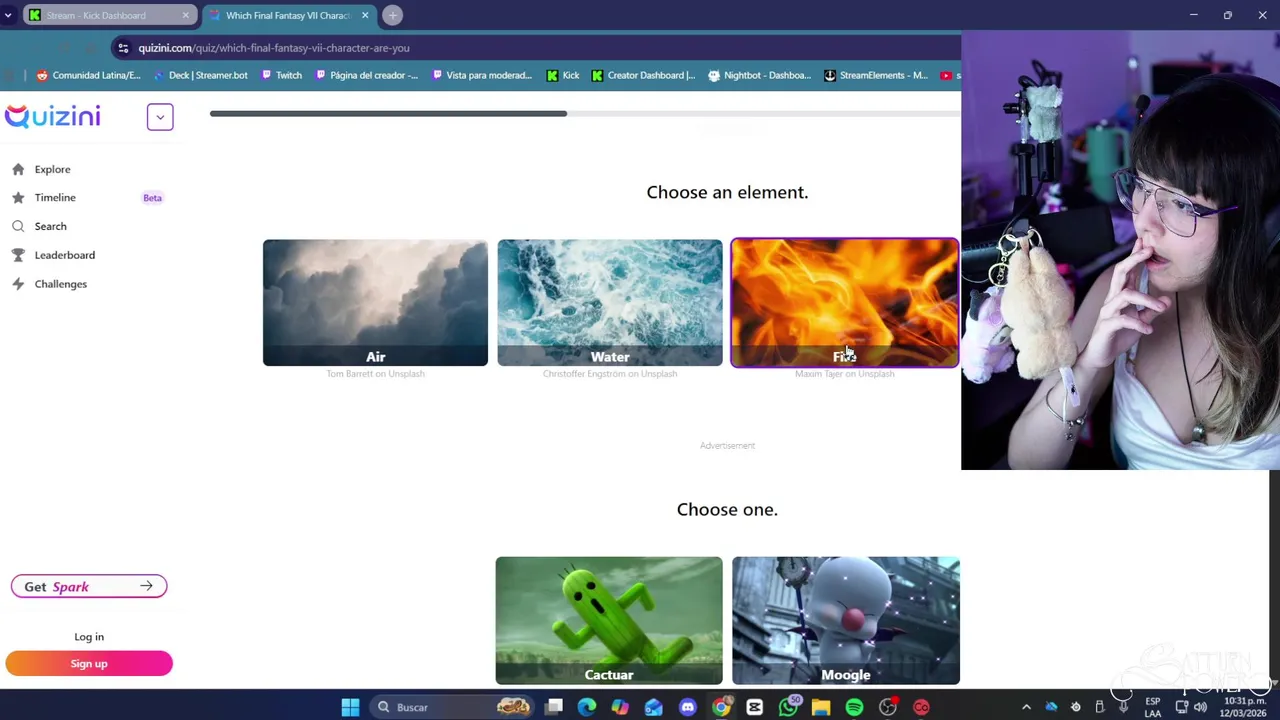Go to Timeline in the sidebar
The width and height of the screenshot is (1280, 720).
[55, 198]
